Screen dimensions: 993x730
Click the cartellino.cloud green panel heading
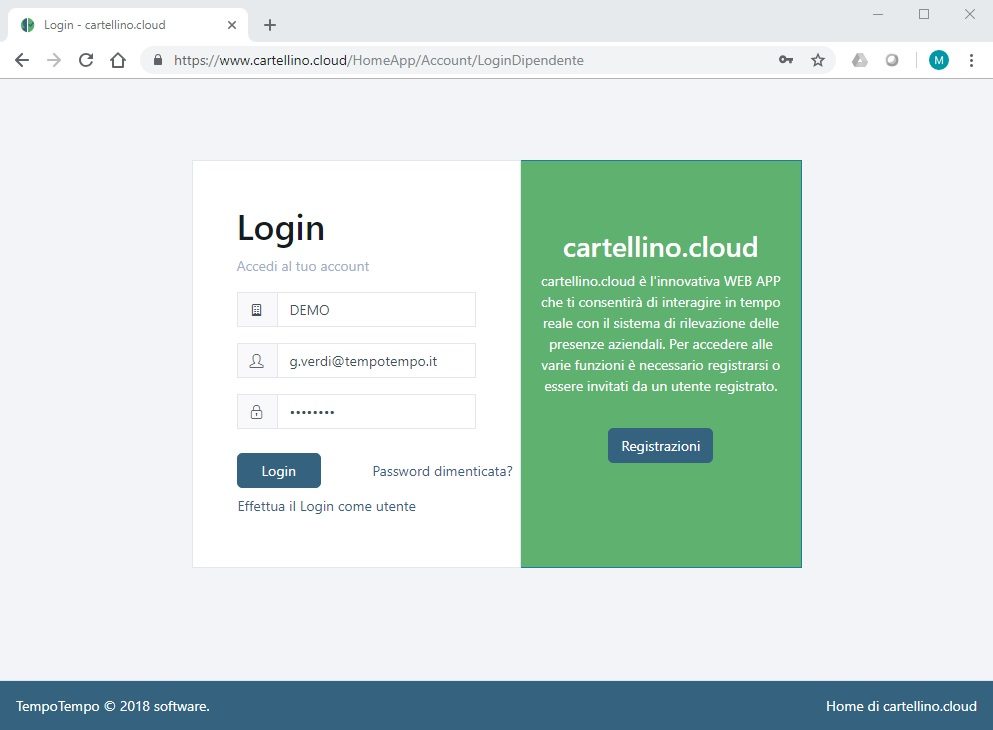[x=660, y=247]
